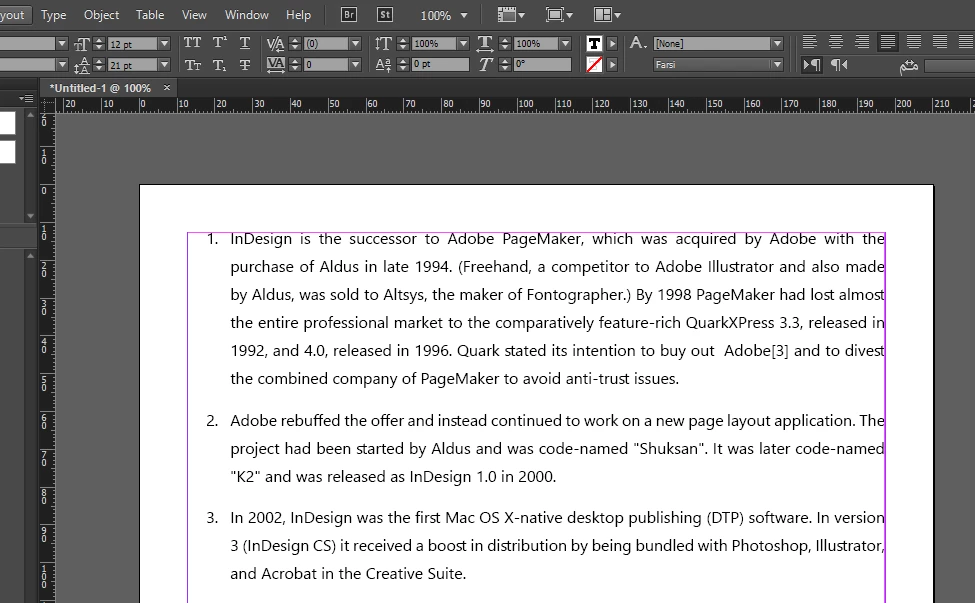This screenshot has height=603, width=975.
Task: Open the Screen Mode menu icon
Action: click(x=558, y=14)
